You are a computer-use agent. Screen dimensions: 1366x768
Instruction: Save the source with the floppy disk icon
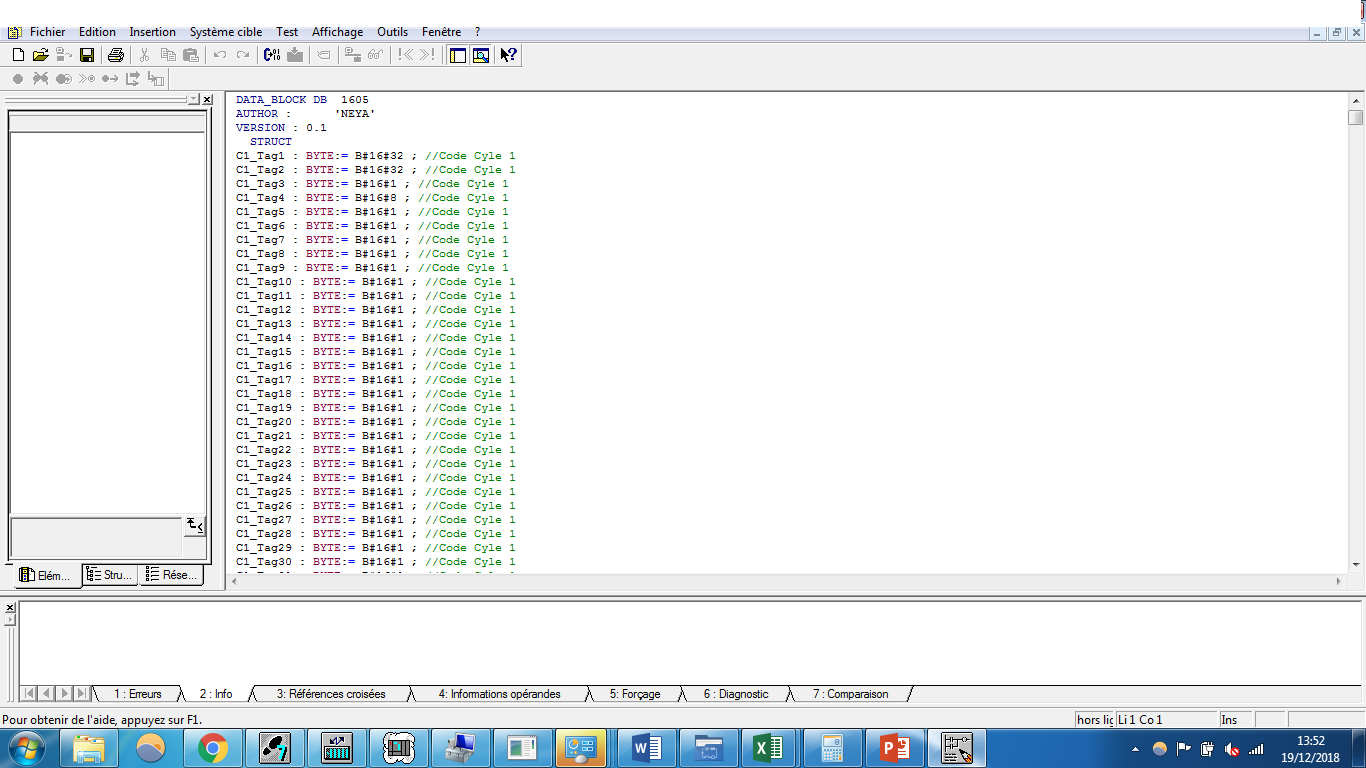pos(87,55)
